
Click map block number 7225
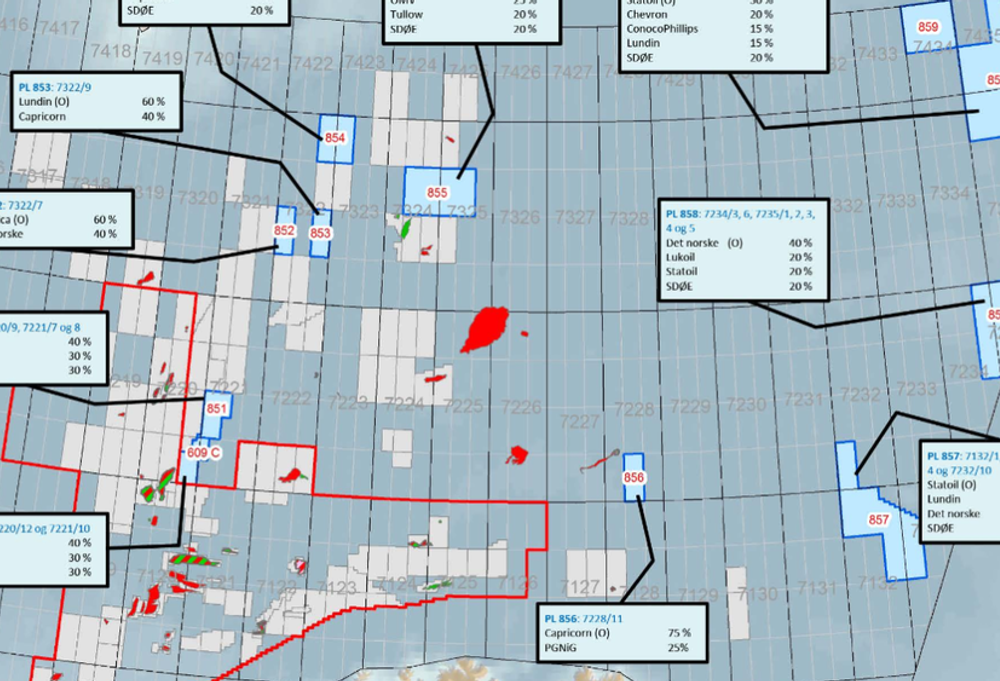point(463,406)
